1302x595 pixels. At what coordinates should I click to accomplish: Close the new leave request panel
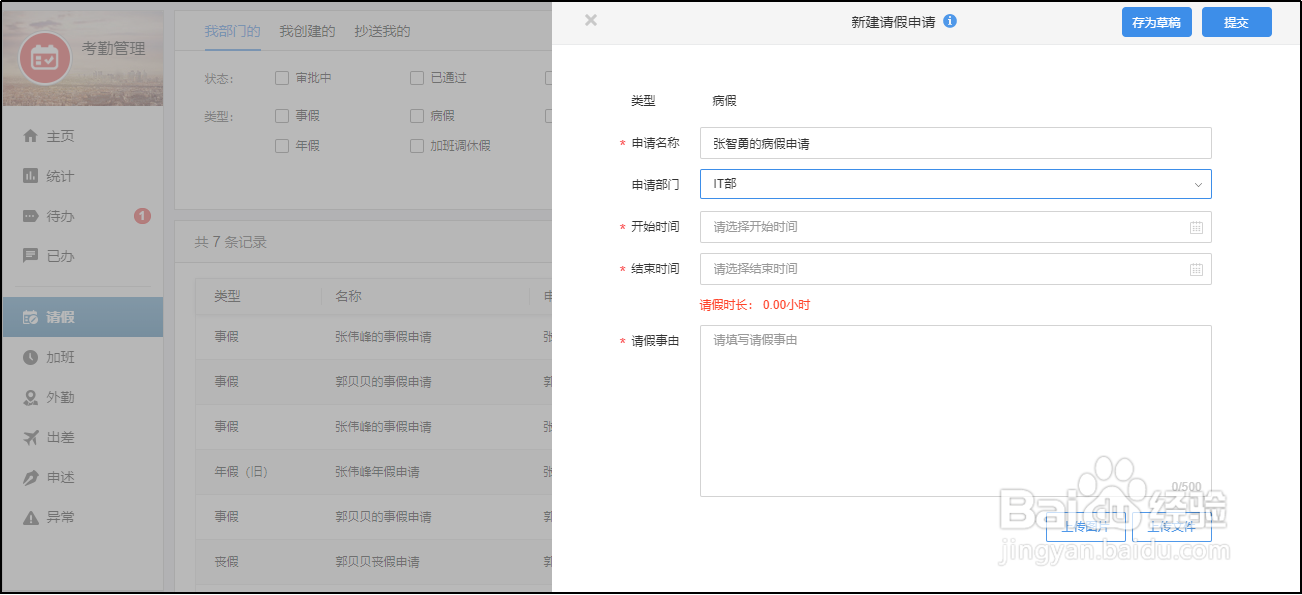[x=591, y=20]
